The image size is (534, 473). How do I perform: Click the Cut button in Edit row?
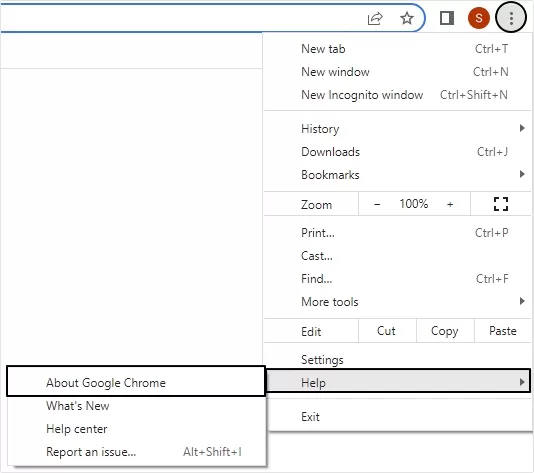[387, 331]
